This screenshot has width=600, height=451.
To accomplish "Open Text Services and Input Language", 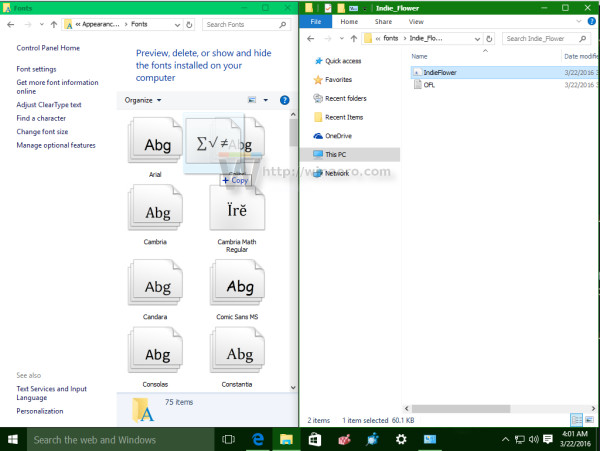I will tap(52, 393).
